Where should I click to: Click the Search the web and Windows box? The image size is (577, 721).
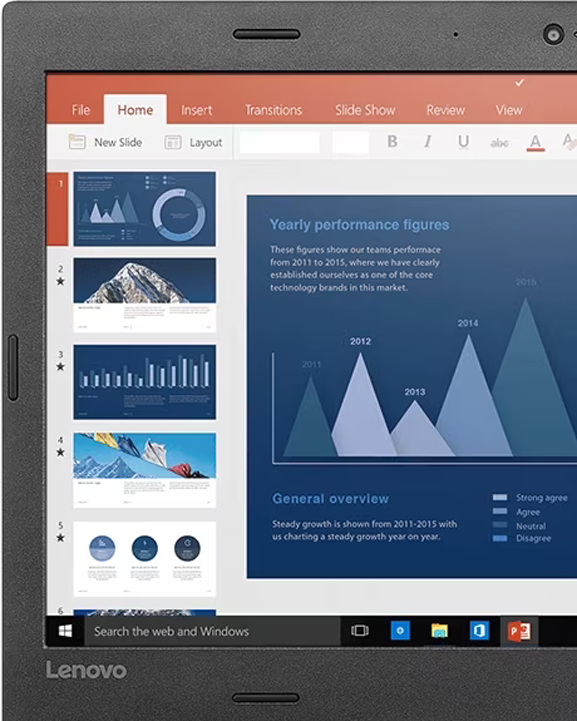pos(212,631)
